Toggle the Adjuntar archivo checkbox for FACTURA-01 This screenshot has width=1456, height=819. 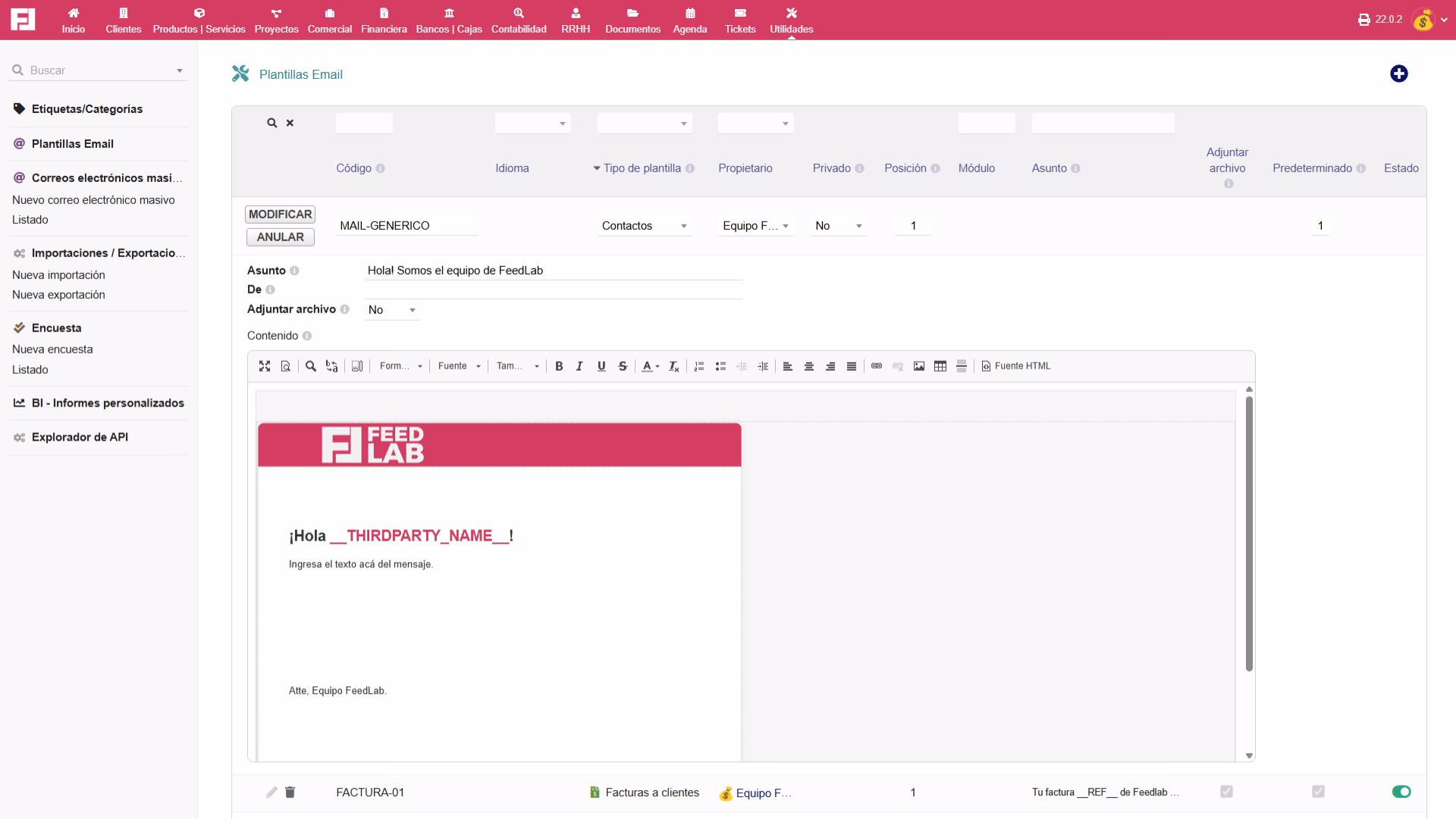tap(1226, 791)
